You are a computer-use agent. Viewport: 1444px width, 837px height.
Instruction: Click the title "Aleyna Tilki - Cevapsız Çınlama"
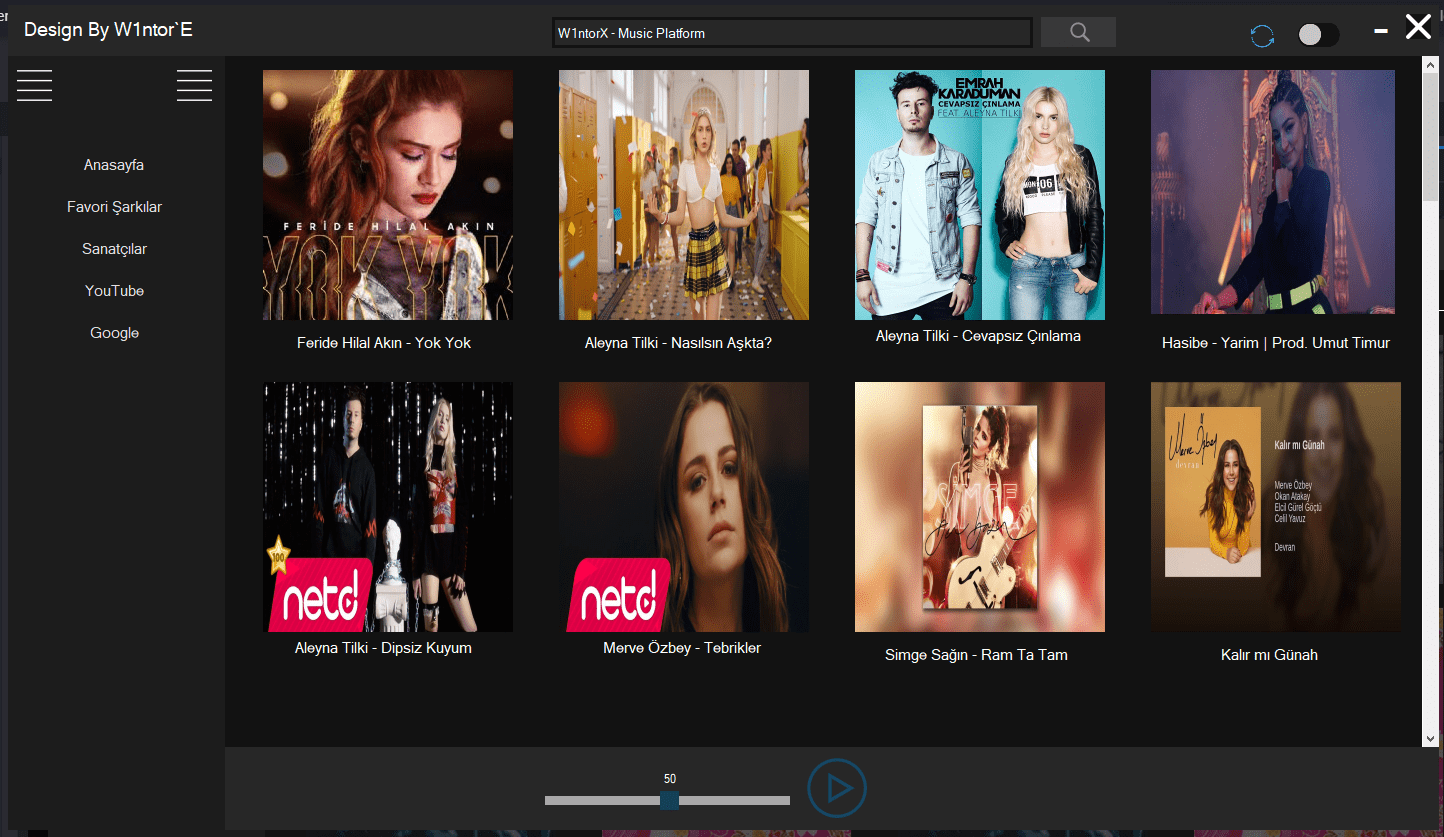click(x=978, y=336)
